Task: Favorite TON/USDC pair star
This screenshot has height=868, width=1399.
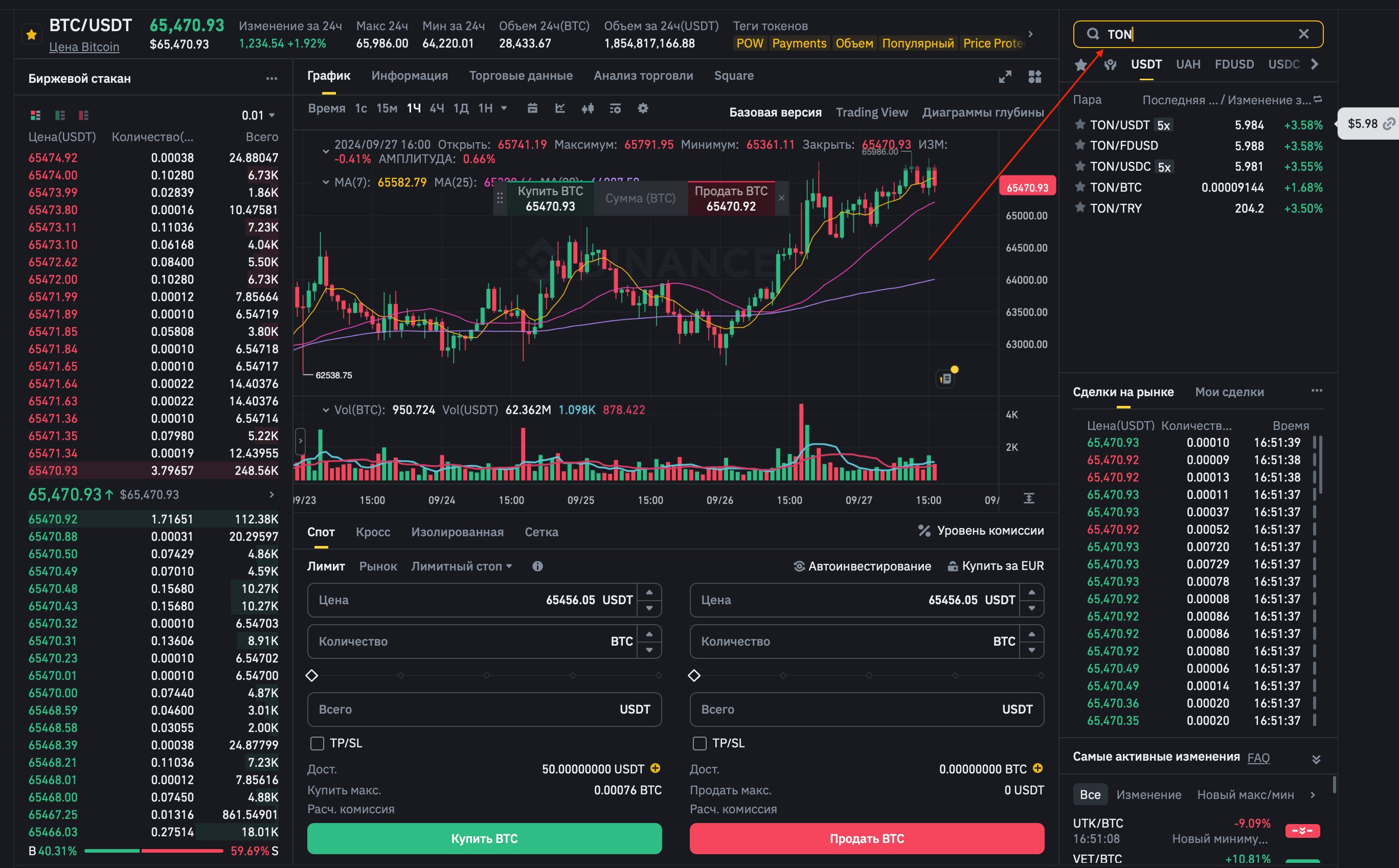Action: 1080,166
